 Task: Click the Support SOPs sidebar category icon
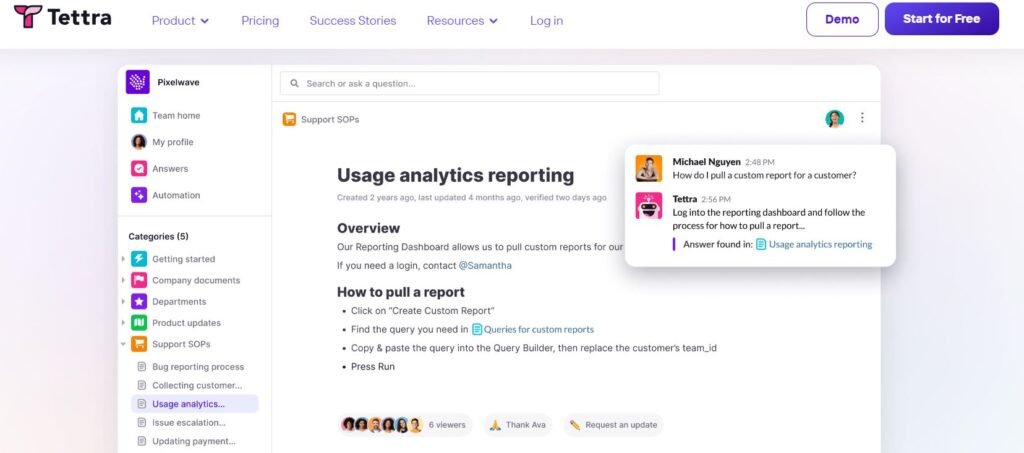tap(139, 344)
